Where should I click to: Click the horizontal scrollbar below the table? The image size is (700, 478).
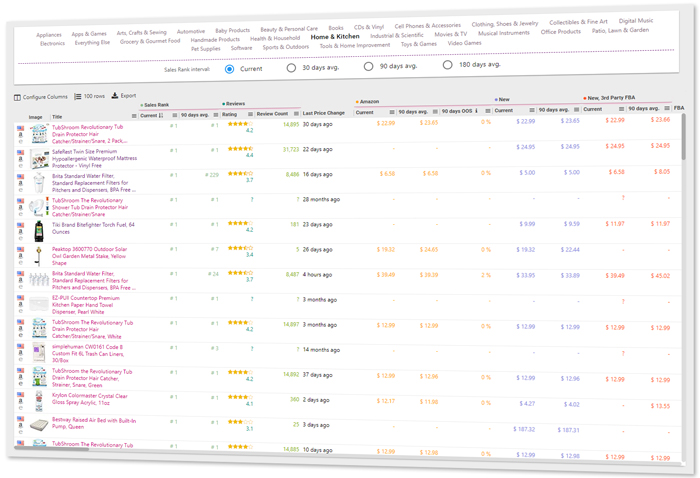click(51, 448)
